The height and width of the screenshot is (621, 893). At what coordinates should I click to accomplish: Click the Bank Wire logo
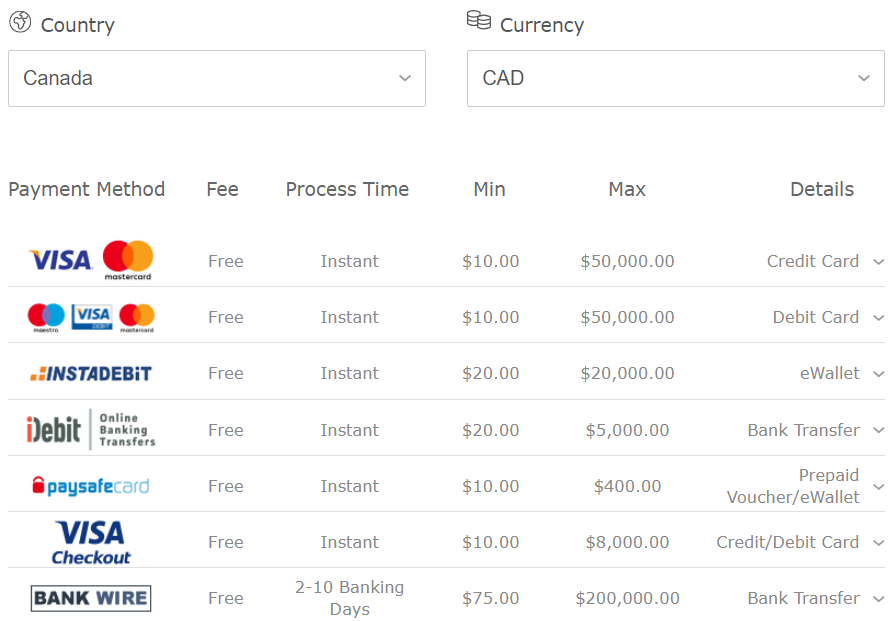click(91, 599)
